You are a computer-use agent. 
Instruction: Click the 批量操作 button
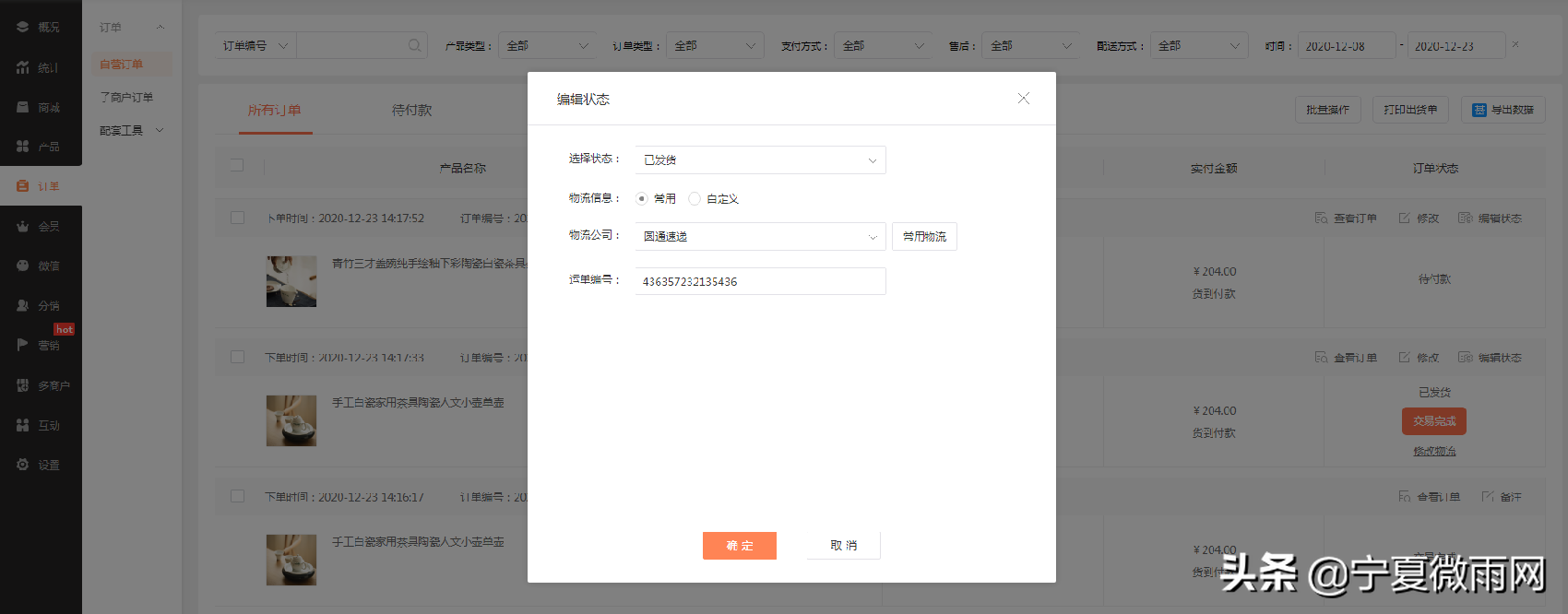1327,110
